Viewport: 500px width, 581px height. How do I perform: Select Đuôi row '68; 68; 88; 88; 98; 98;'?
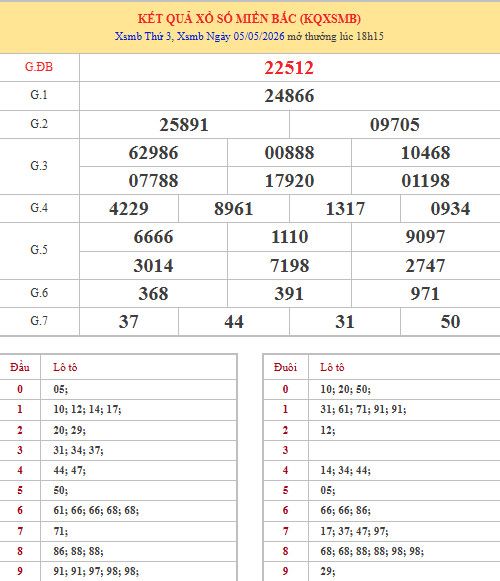pos(372,551)
